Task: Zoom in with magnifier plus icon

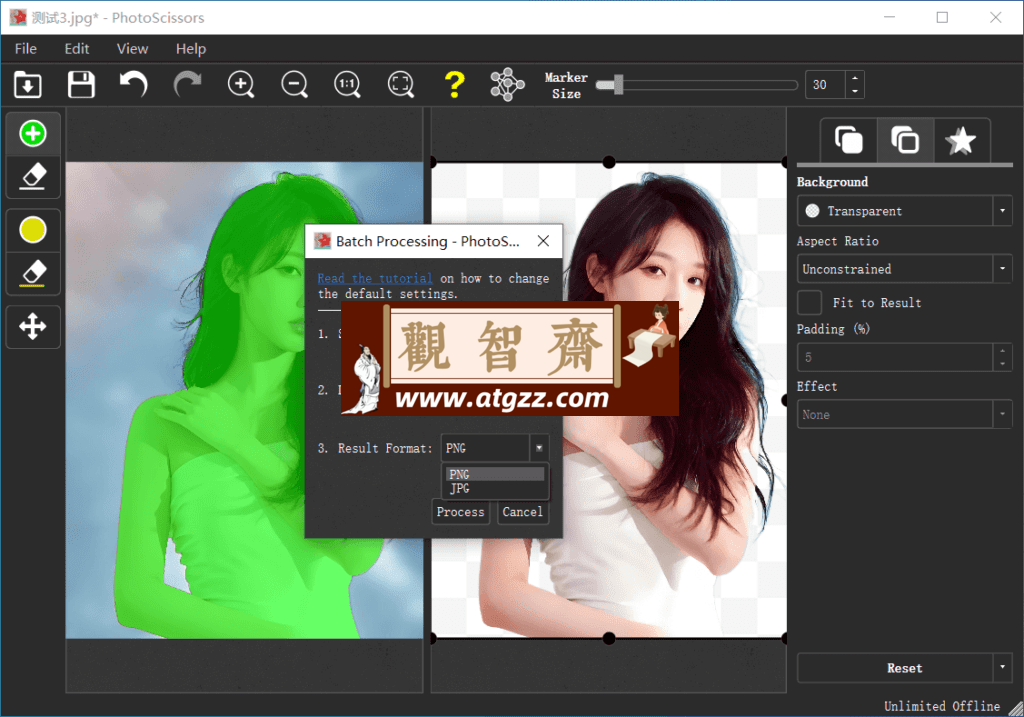Action: click(x=241, y=84)
